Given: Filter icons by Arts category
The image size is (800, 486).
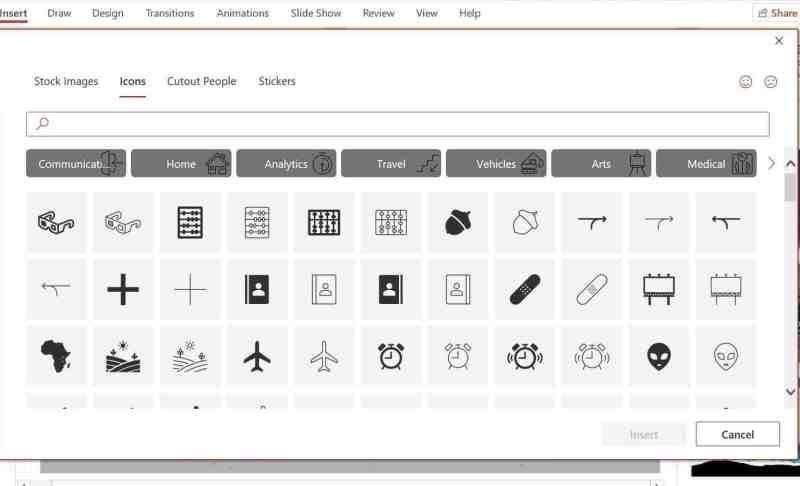Looking at the screenshot, I should (601, 164).
